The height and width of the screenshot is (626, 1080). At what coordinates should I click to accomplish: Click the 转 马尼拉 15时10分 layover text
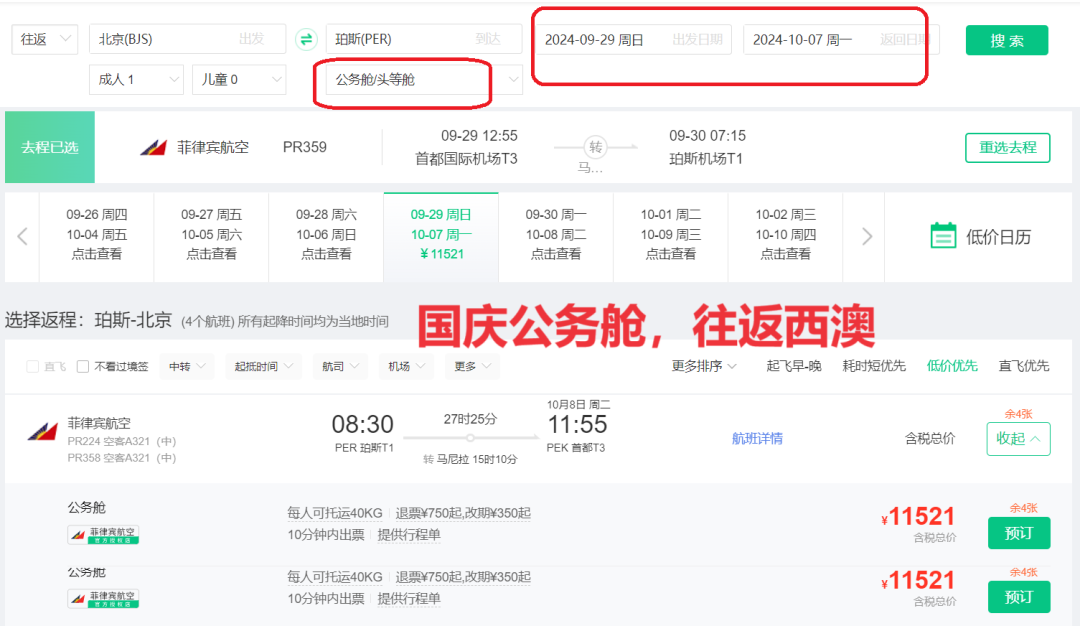[x=470, y=459]
